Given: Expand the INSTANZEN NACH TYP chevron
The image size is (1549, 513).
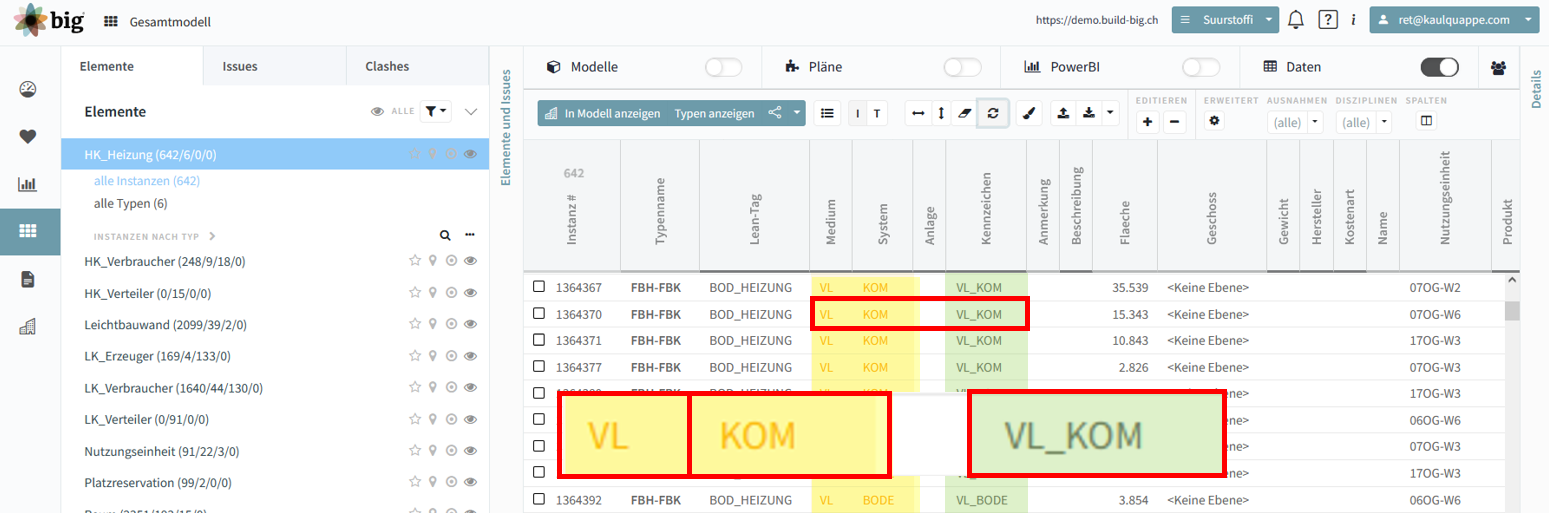Looking at the screenshot, I should (x=212, y=237).
